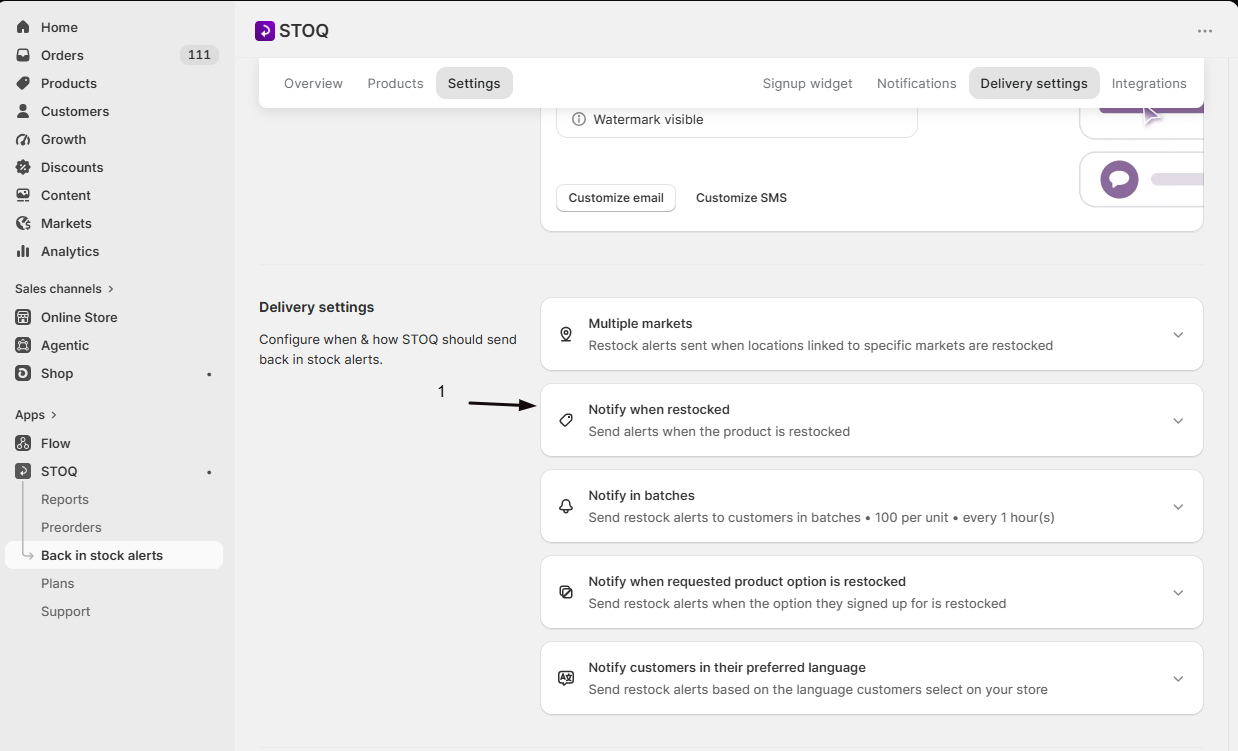The height and width of the screenshot is (751, 1238).
Task: Expand the Notify in batches chevron
Action: [x=1178, y=507]
